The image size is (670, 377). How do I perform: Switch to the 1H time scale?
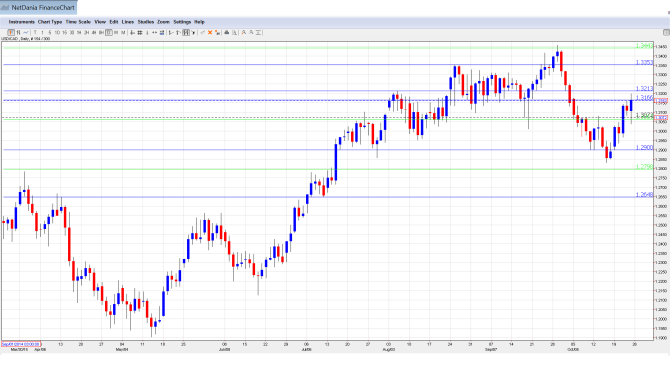(x=79, y=32)
